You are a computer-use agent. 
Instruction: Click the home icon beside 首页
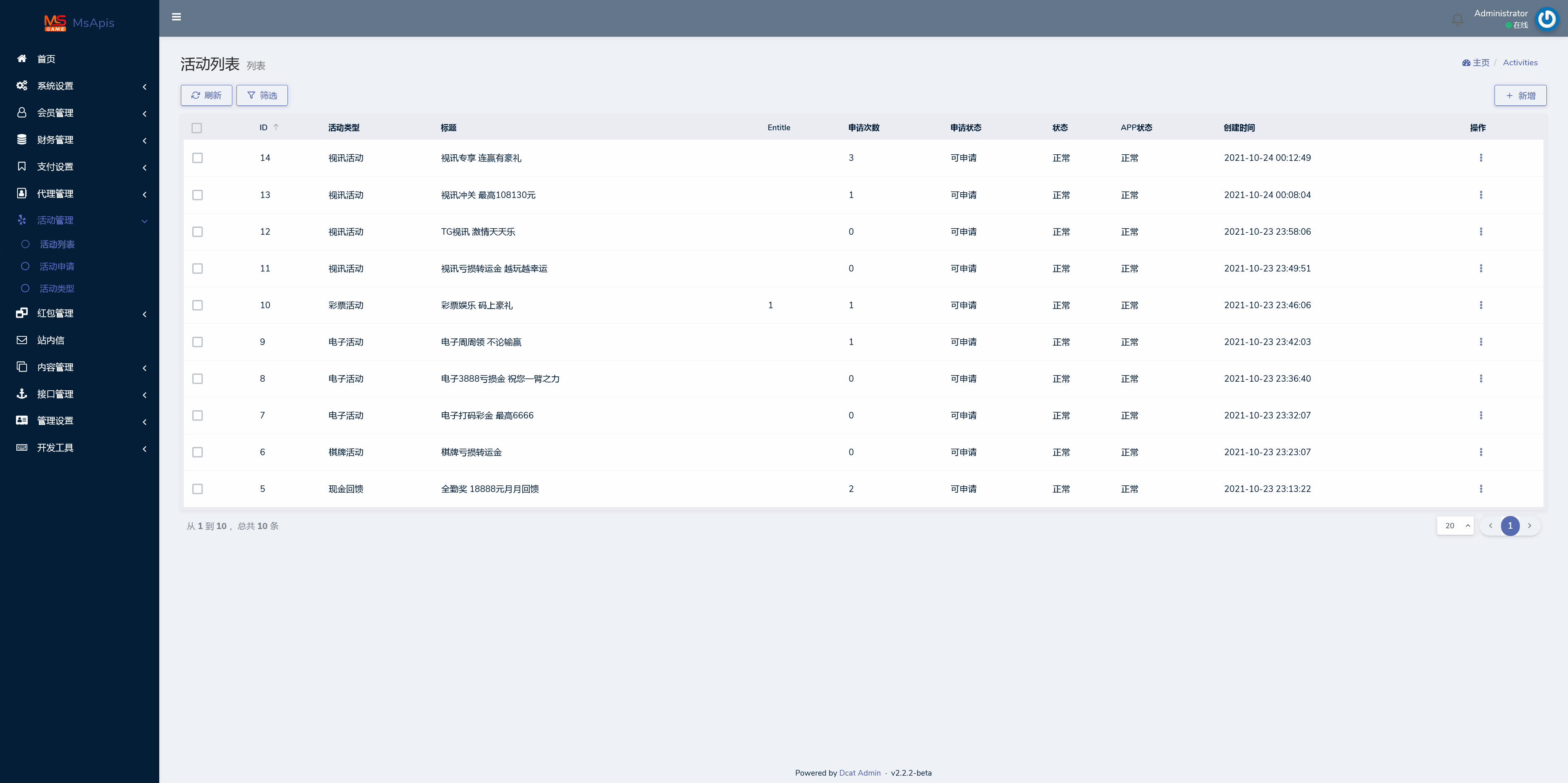[22, 58]
